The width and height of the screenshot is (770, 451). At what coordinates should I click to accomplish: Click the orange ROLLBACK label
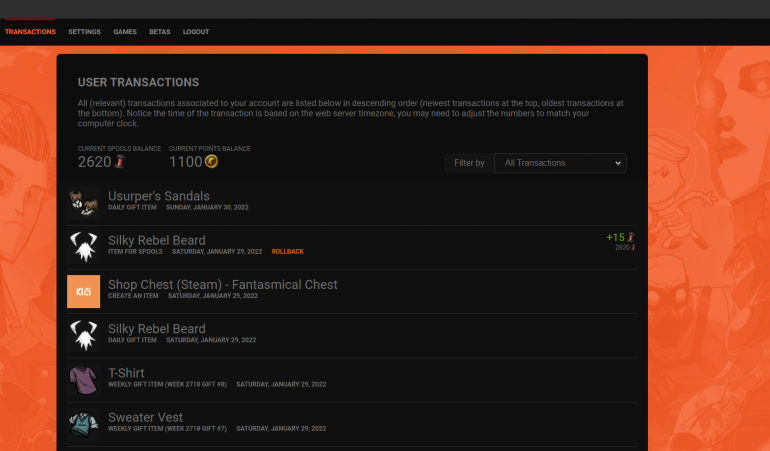click(x=288, y=252)
